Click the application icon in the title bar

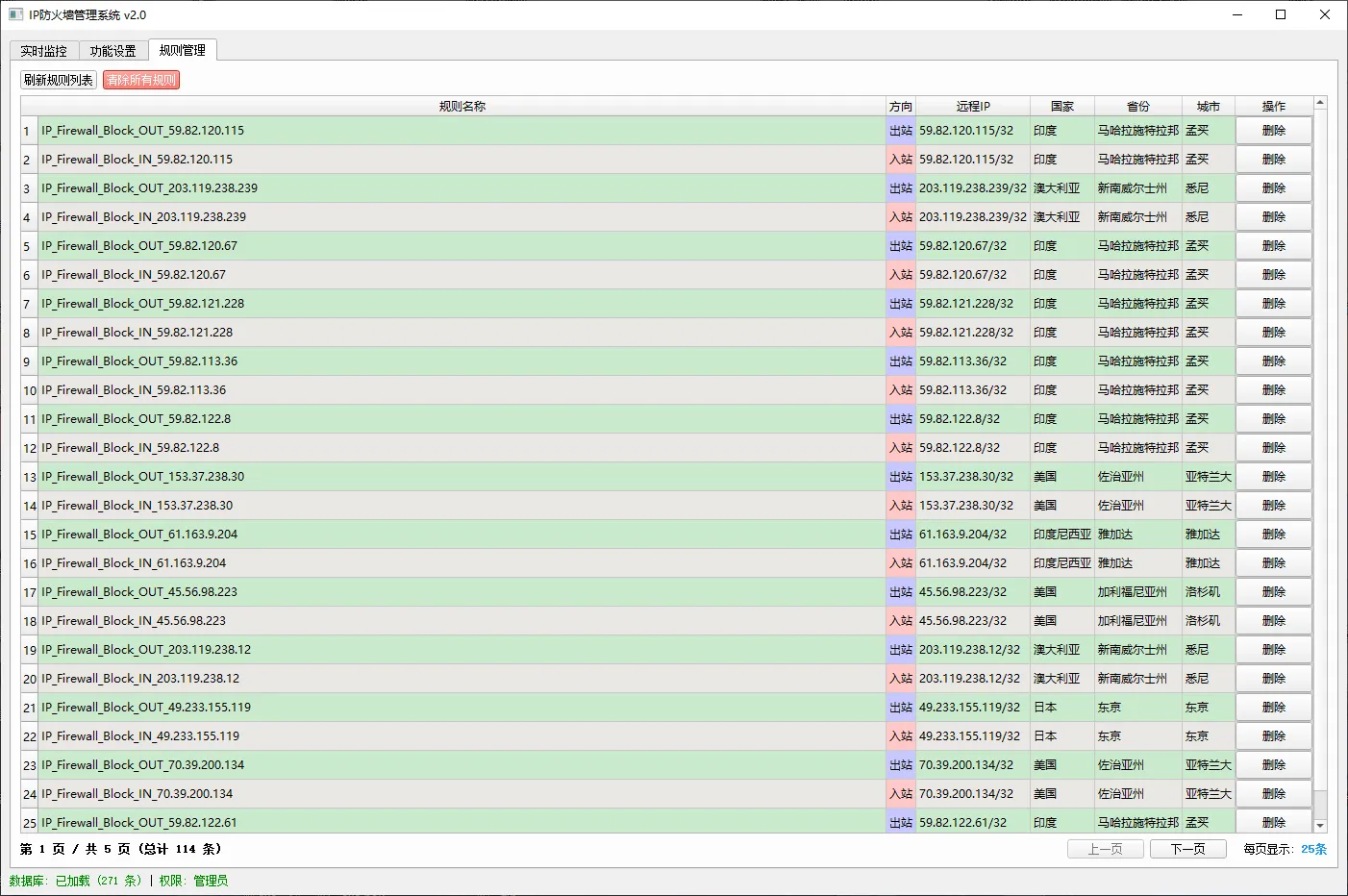[14, 14]
